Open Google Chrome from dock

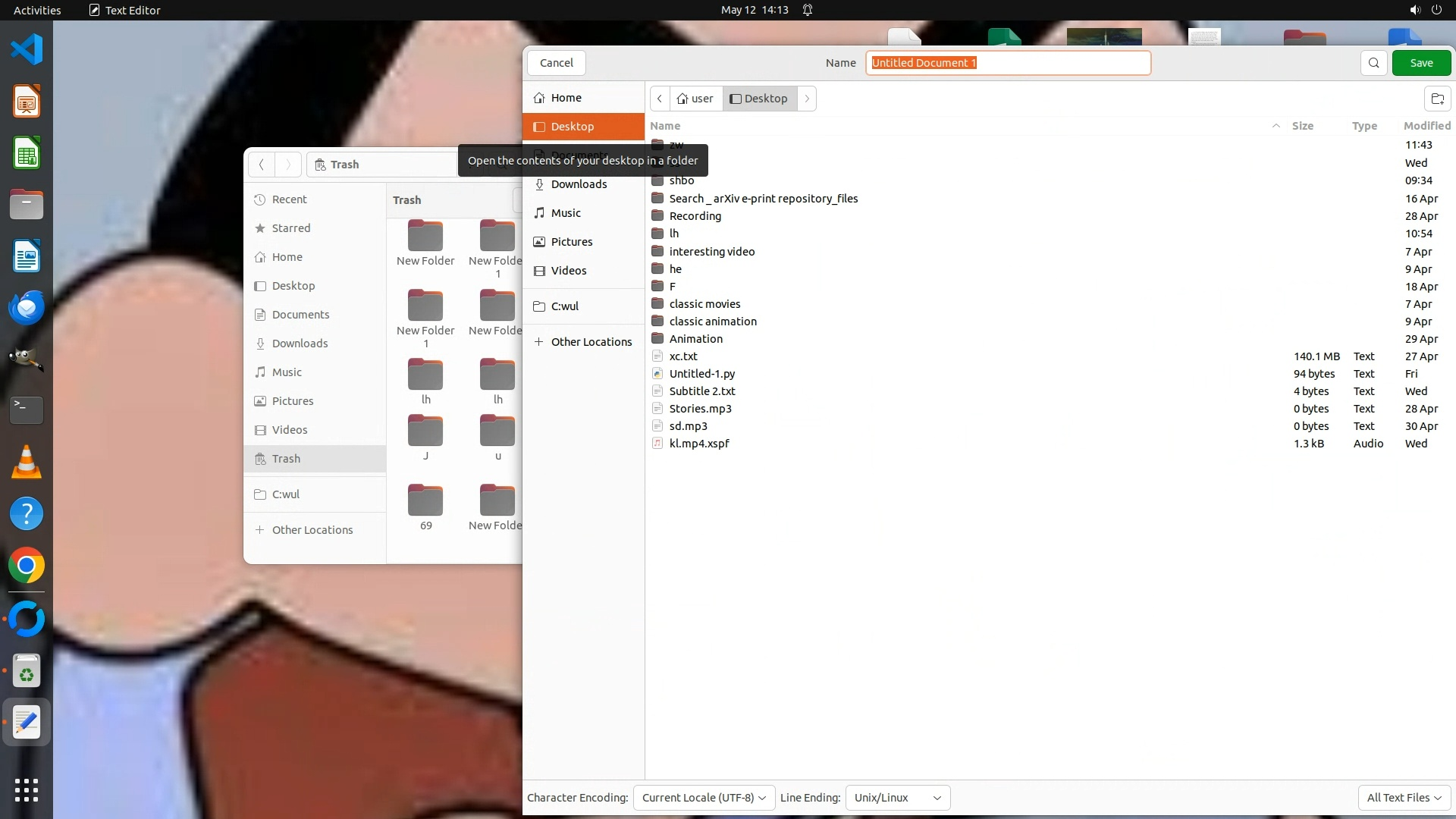[x=27, y=566]
